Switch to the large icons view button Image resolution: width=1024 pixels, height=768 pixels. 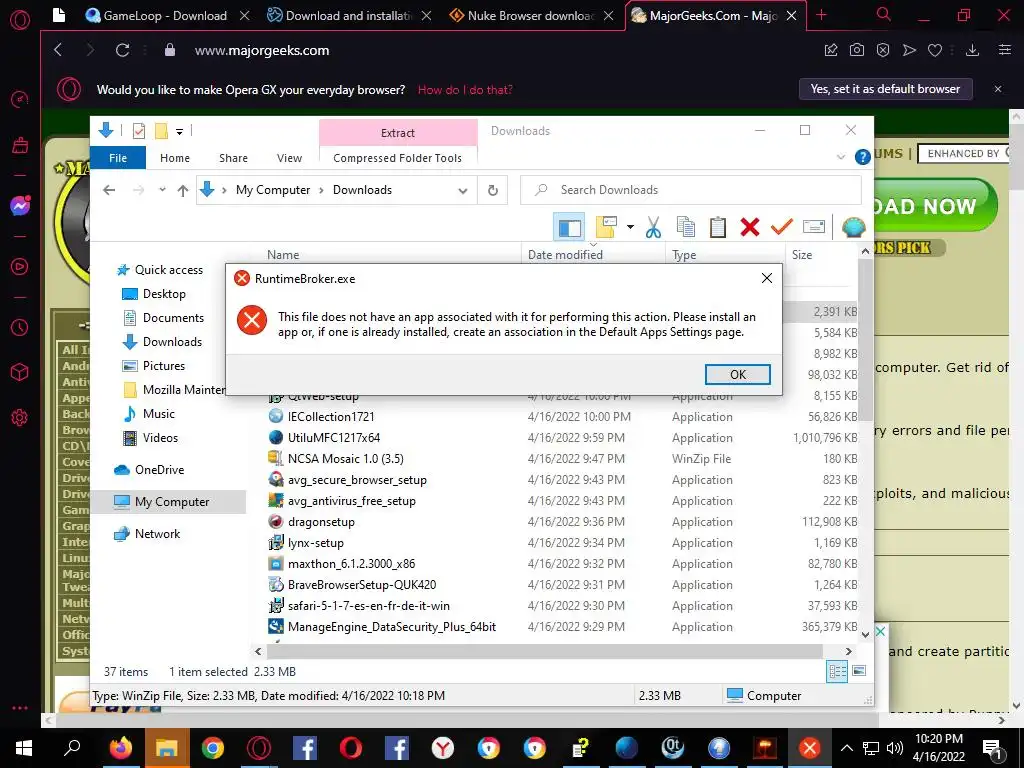pyautogui.click(x=859, y=671)
